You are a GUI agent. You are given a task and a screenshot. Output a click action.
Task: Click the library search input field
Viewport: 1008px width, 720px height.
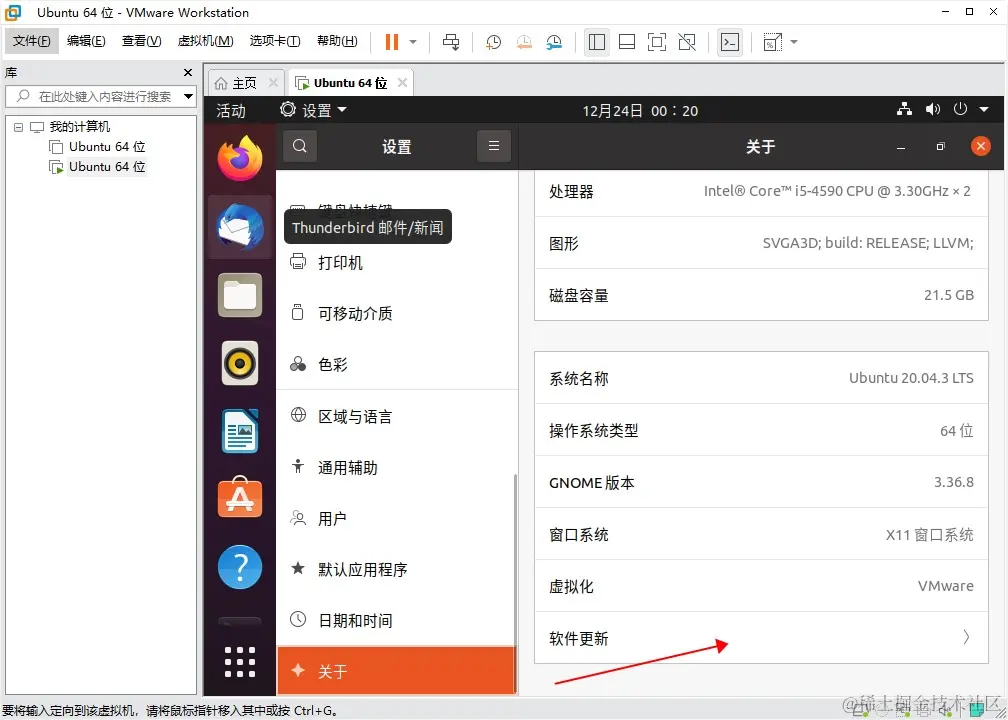point(100,96)
